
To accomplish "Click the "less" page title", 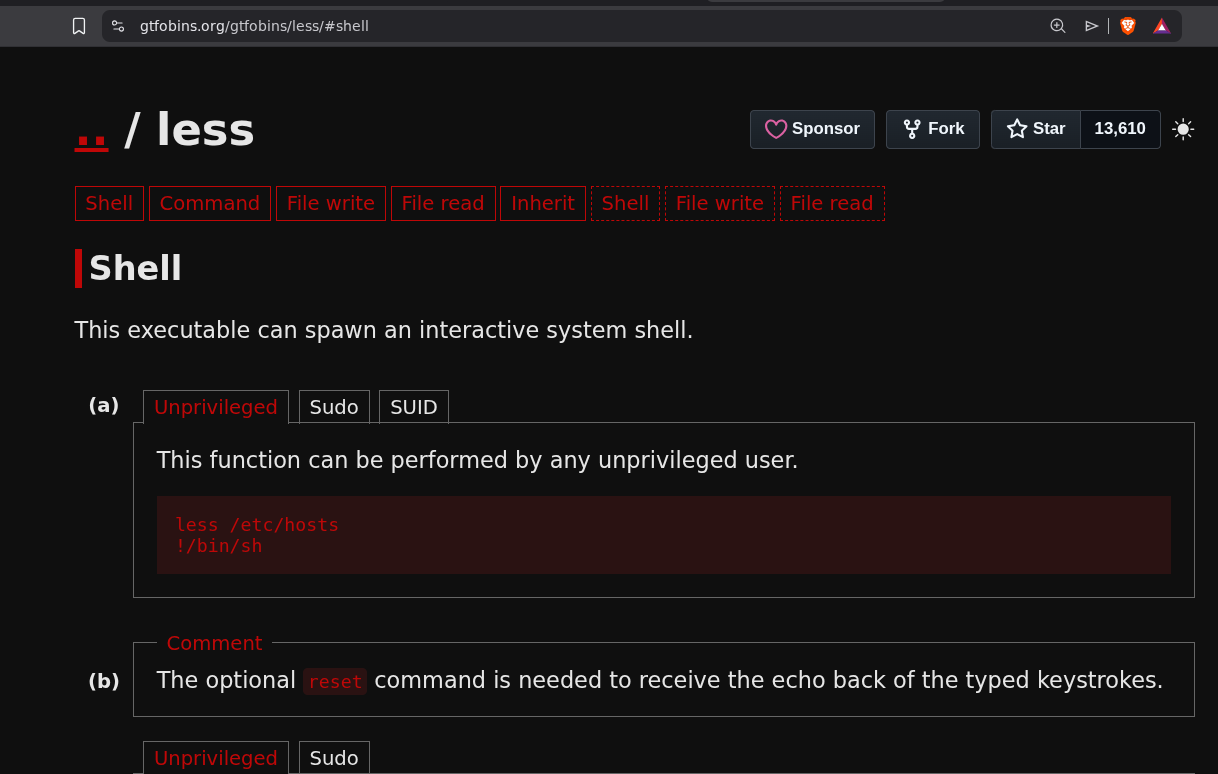I will tap(205, 130).
